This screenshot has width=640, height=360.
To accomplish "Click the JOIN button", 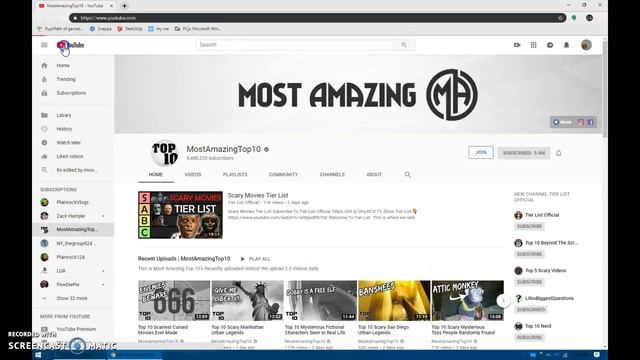I will (x=481, y=152).
